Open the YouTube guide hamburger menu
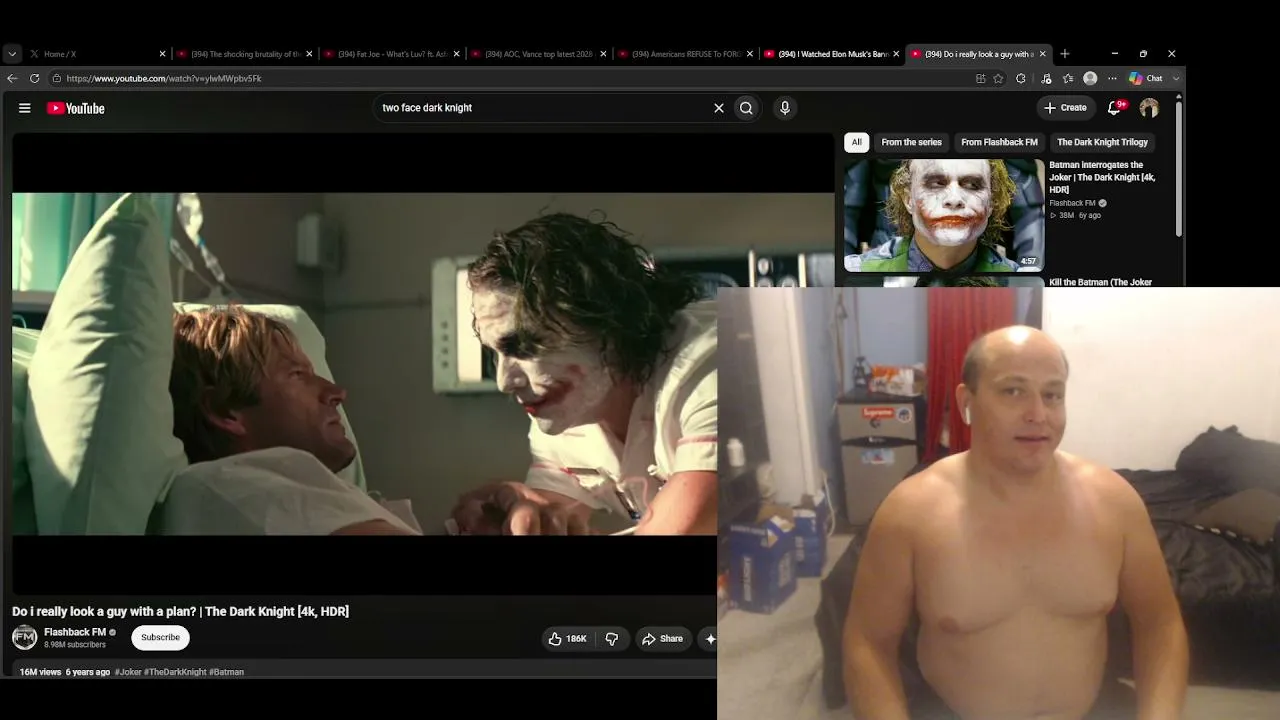 25,108
